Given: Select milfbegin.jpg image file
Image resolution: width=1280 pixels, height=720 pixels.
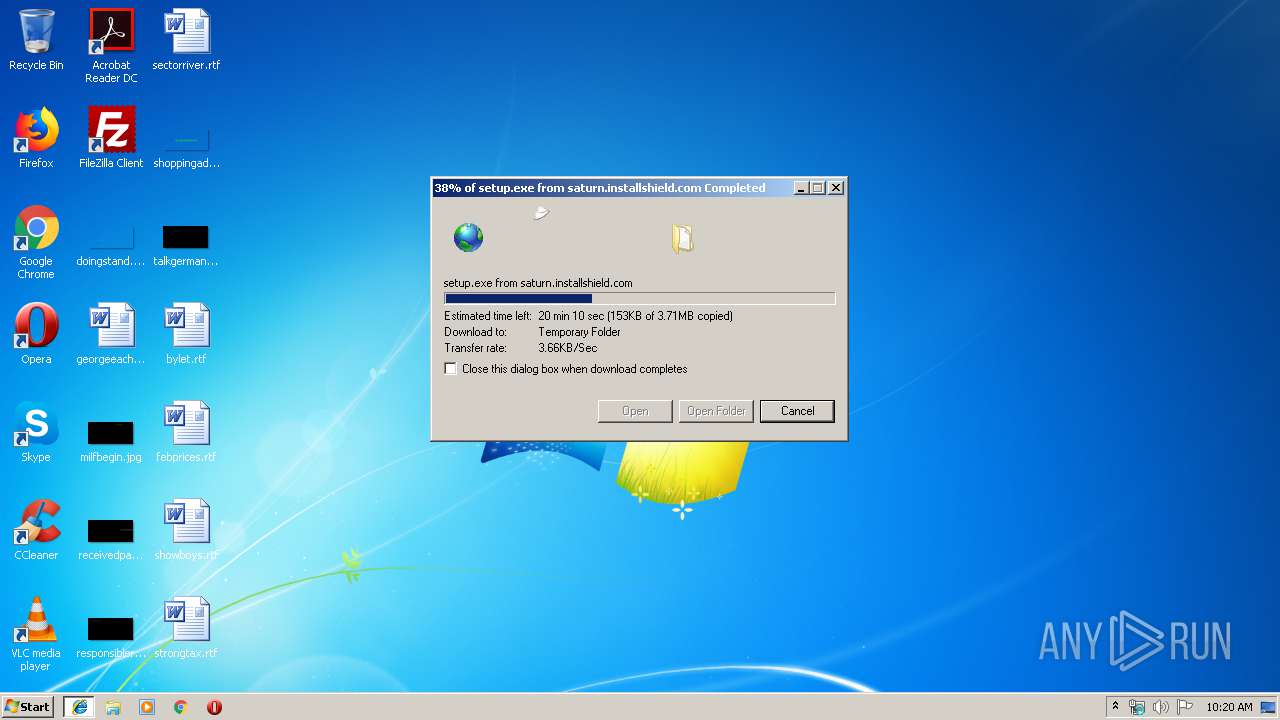Looking at the screenshot, I should (111, 441).
